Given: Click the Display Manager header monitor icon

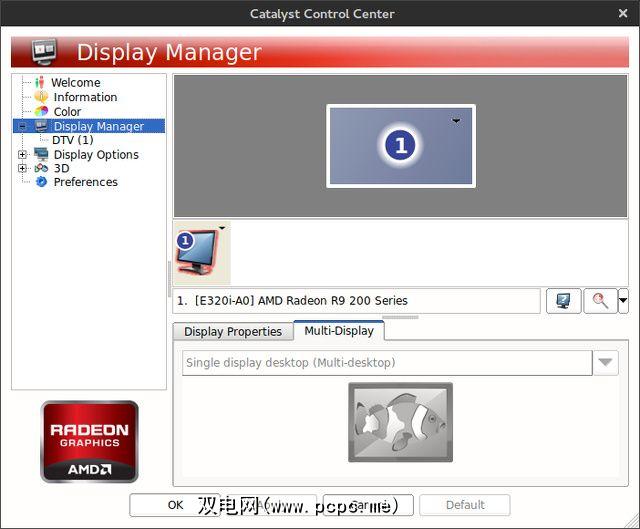Looking at the screenshot, I should click(44, 52).
